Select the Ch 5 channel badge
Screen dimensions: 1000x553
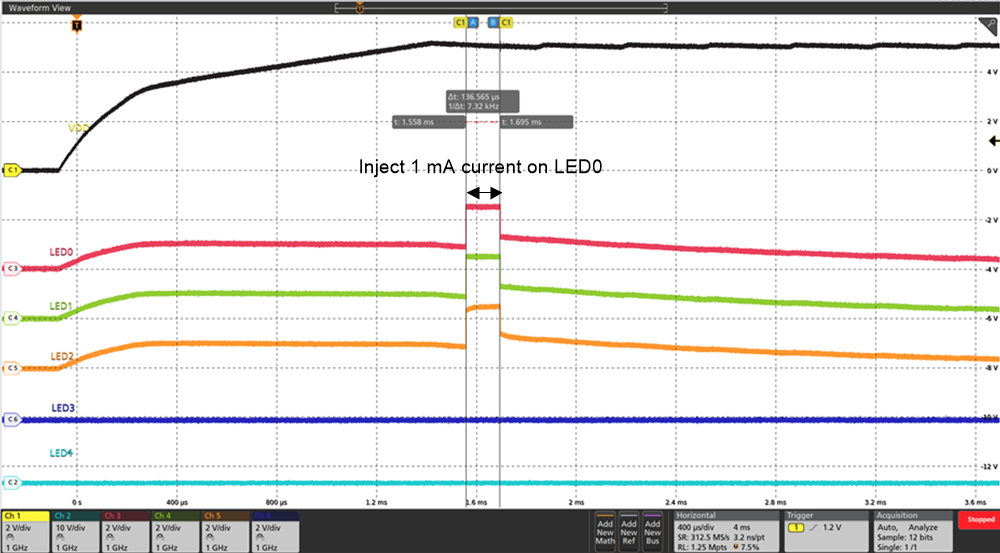point(225,530)
